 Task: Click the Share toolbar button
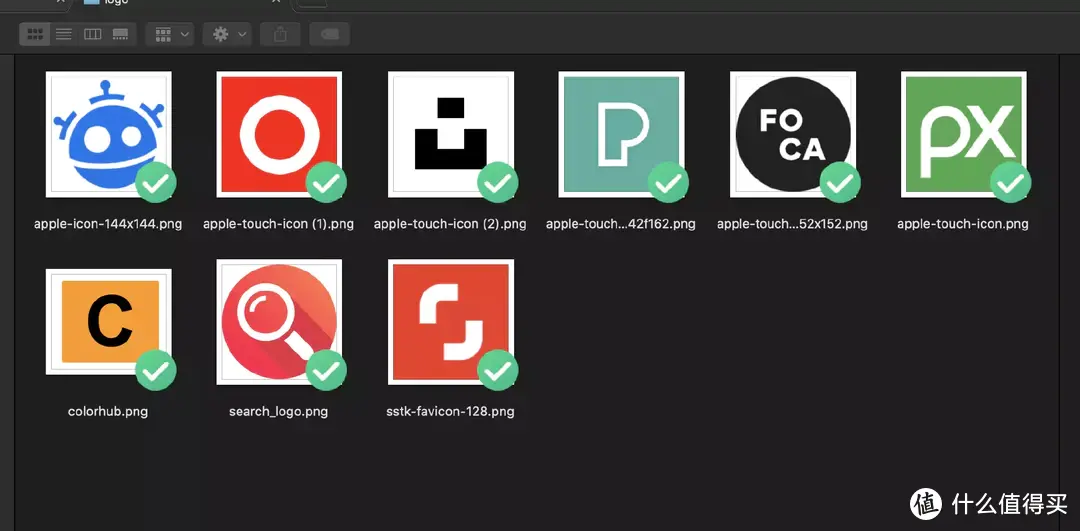click(280, 34)
